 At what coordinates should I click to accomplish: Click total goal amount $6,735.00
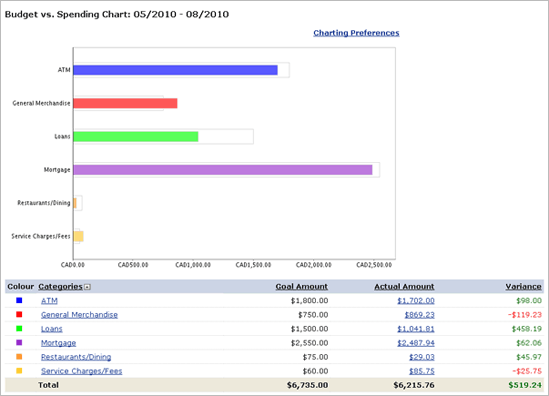[307, 385]
